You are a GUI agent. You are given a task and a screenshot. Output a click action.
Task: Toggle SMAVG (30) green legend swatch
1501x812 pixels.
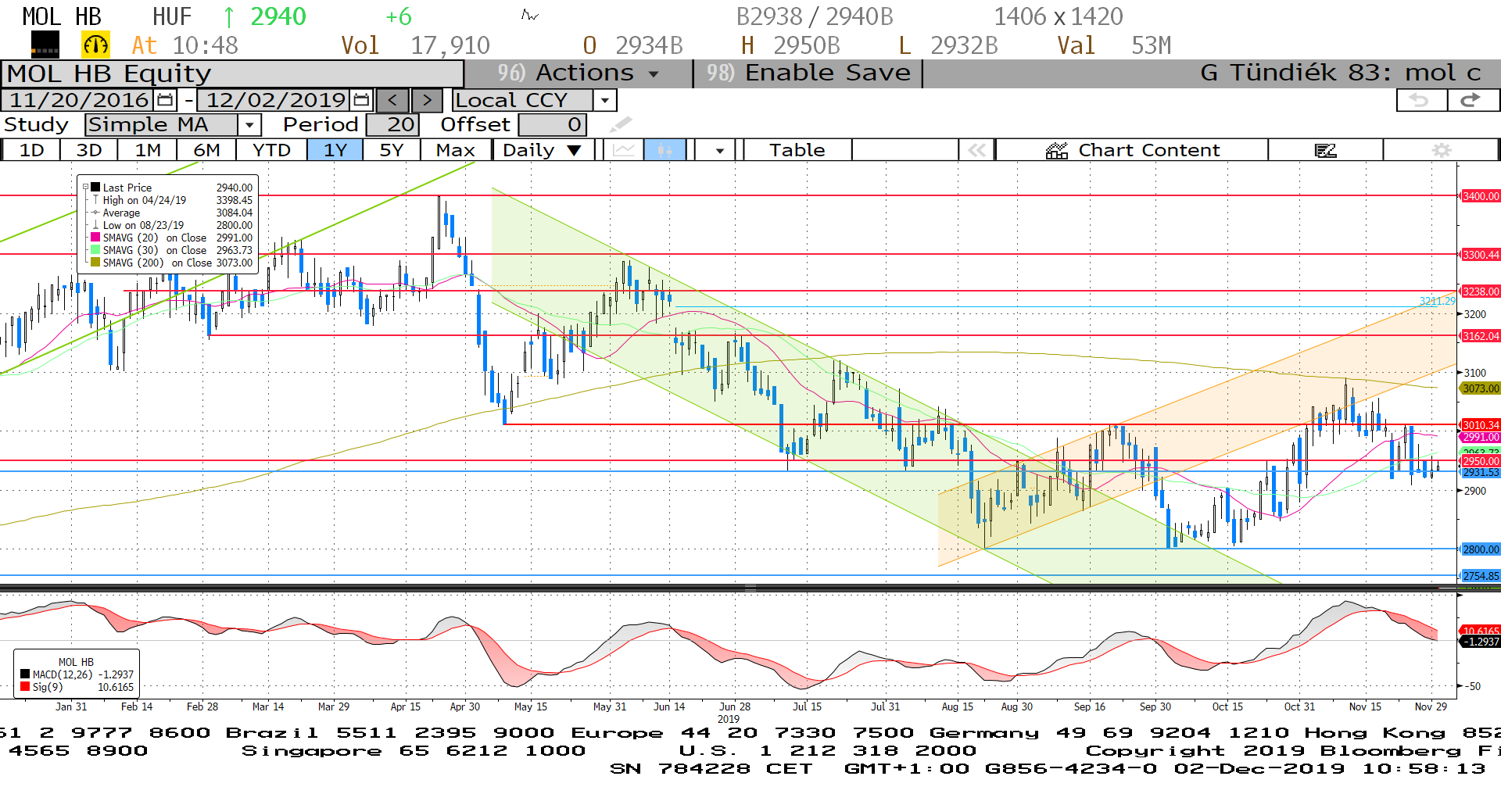[x=95, y=250]
